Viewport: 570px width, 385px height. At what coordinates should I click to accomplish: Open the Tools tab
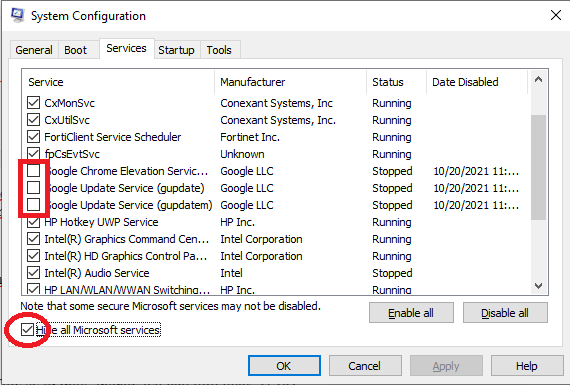click(219, 50)
